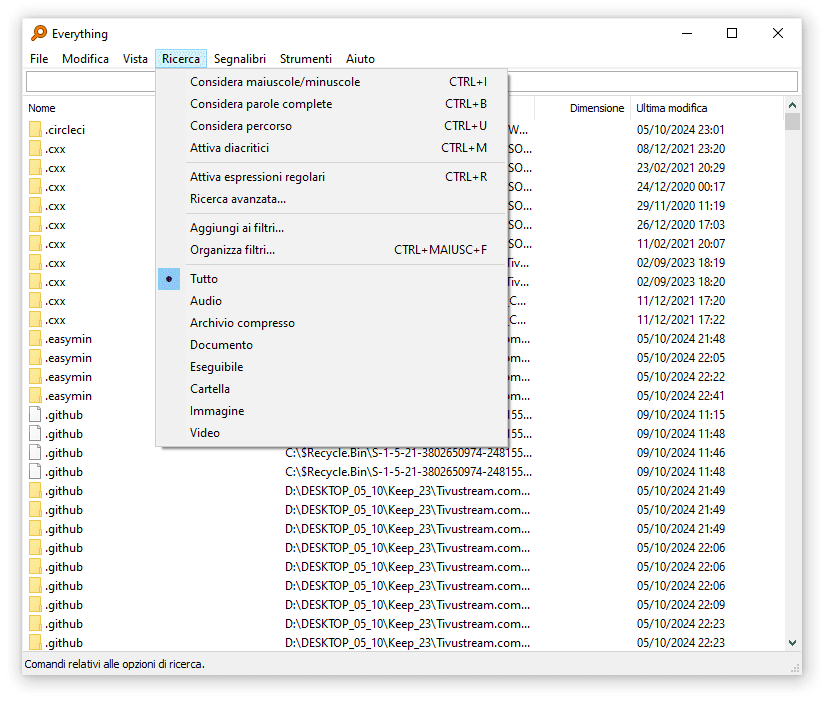Click folder icon of .cxx dated 11/12/2021 17:22
Image resolution: width=826 pixels, height=701 pixels.
pyautogui.click(x=35, y=320)
